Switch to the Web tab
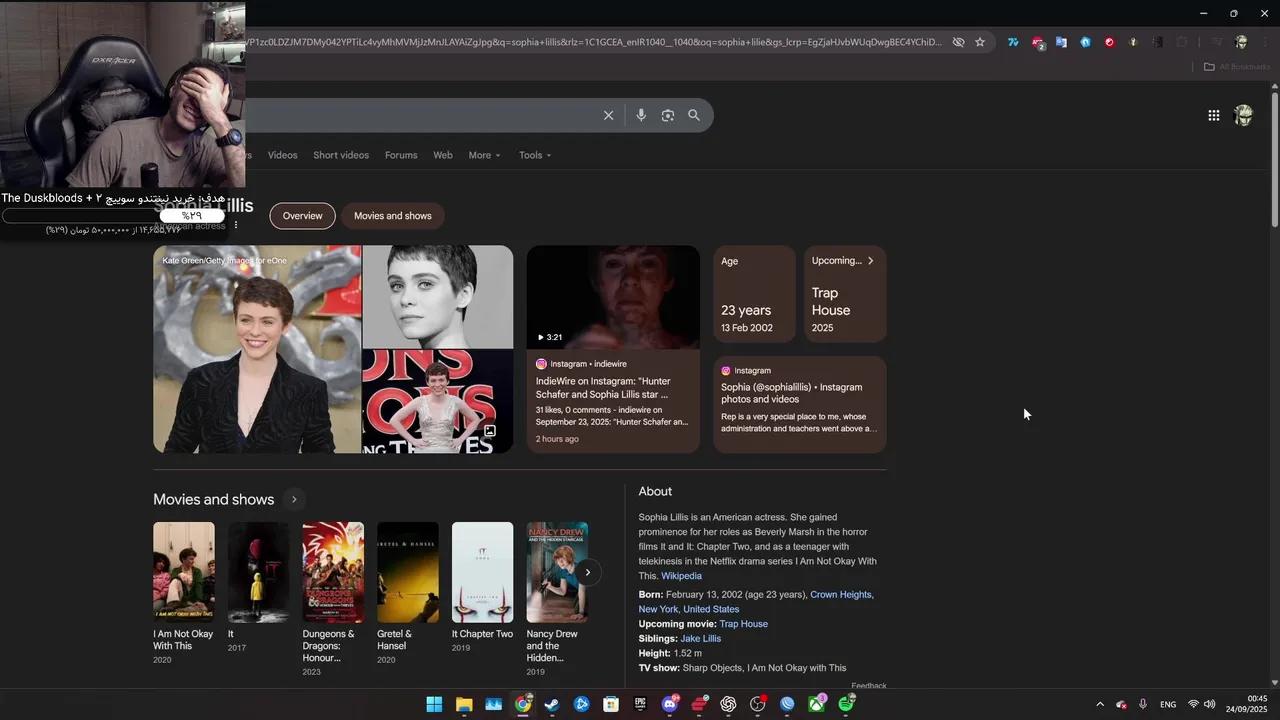Screen dimensions: 1280x720 coord(443,155)
